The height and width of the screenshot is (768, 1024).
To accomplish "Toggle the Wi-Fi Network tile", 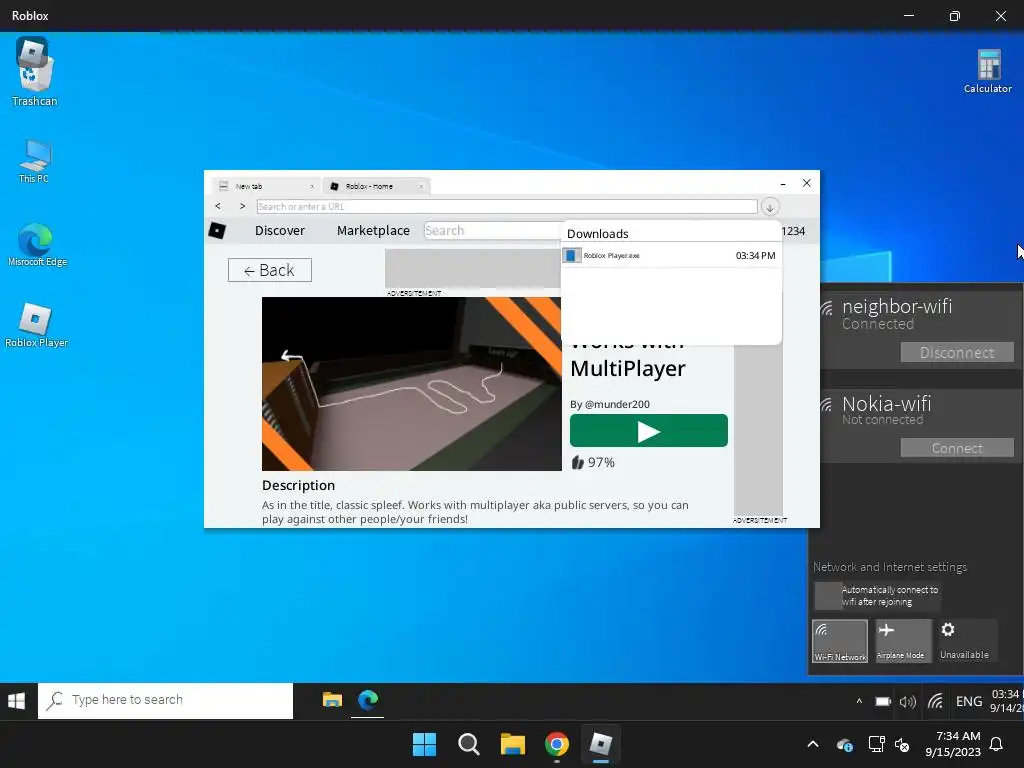I will tap(840, 641).
